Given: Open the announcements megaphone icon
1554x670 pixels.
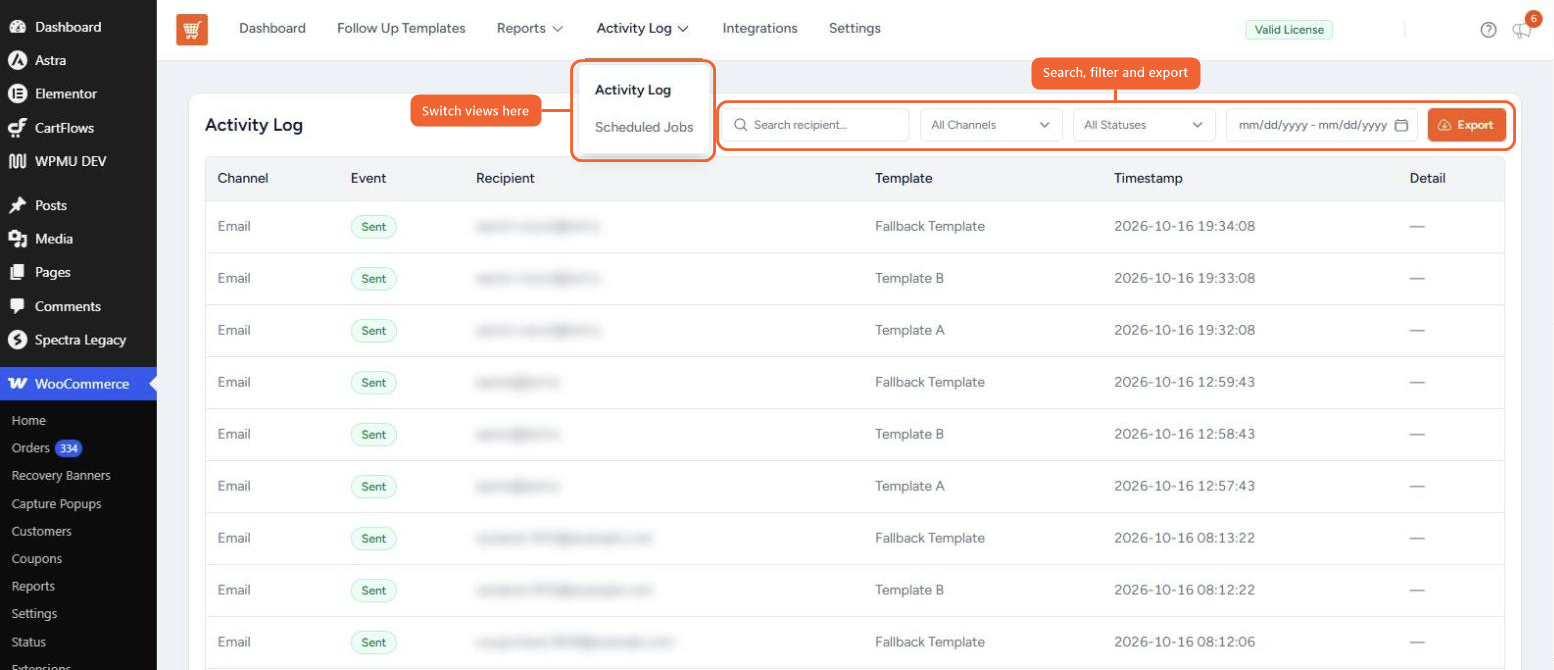Looking at the screenshot, I should [x=1522, y=31].
